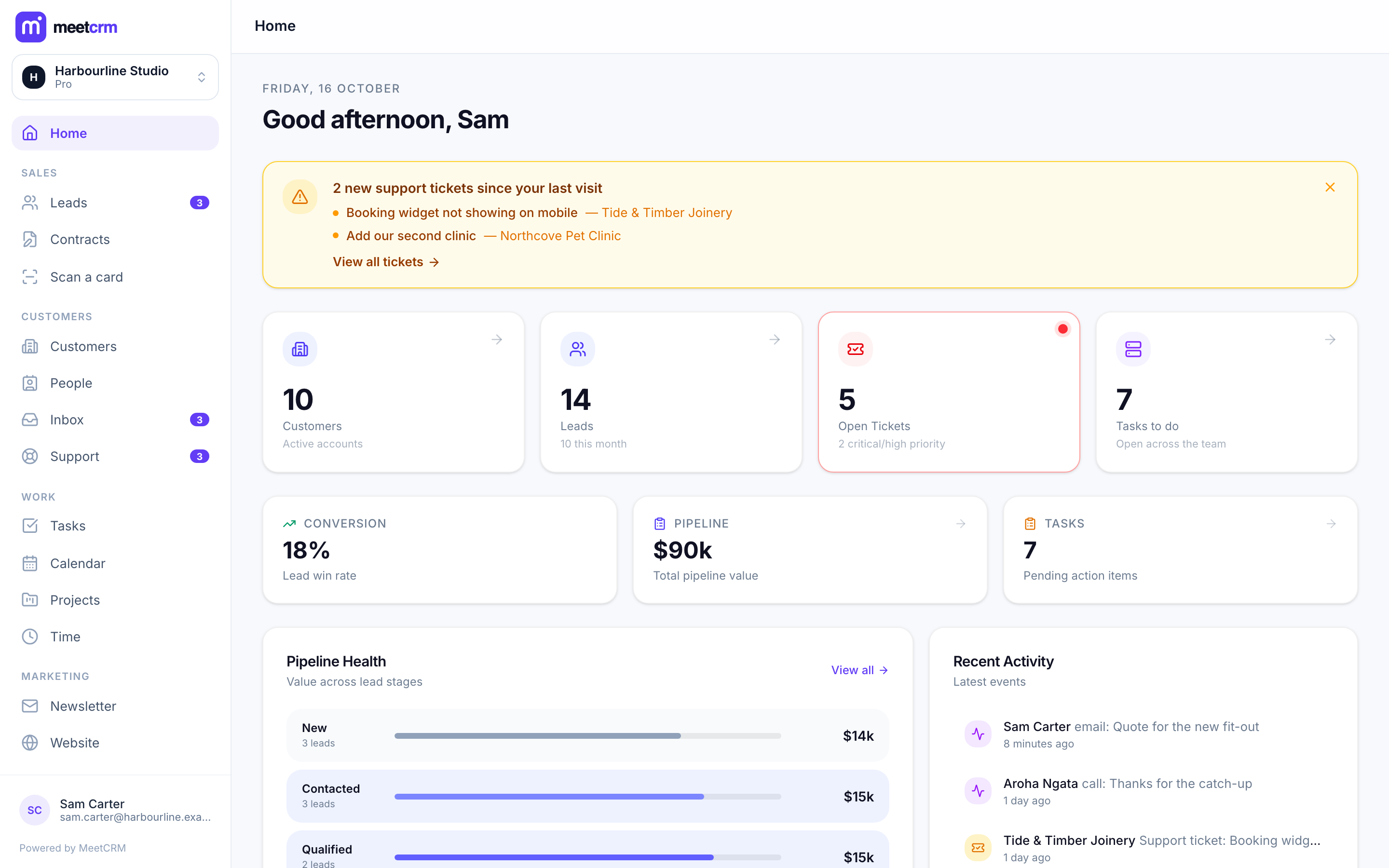
Task: Click the Sam Carter activity pulse icon
Action: tap(978, 734)
